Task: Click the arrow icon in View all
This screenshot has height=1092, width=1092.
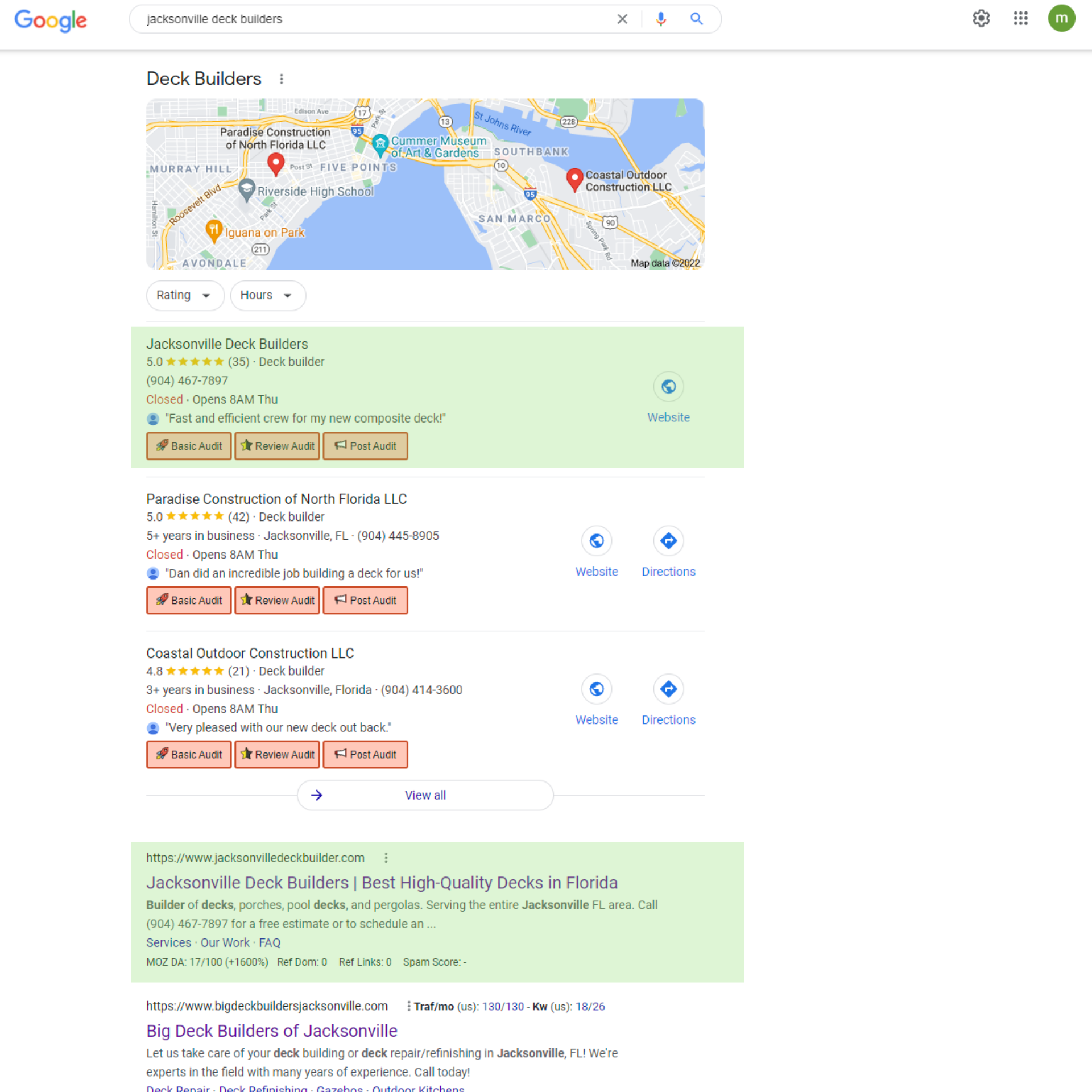Action: (x=317, y=795)
